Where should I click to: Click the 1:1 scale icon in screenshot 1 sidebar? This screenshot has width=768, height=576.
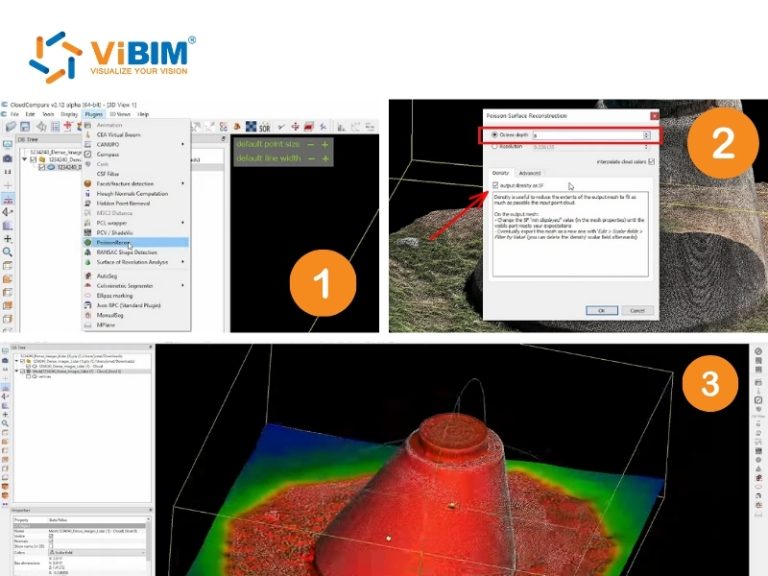(7, 172)
